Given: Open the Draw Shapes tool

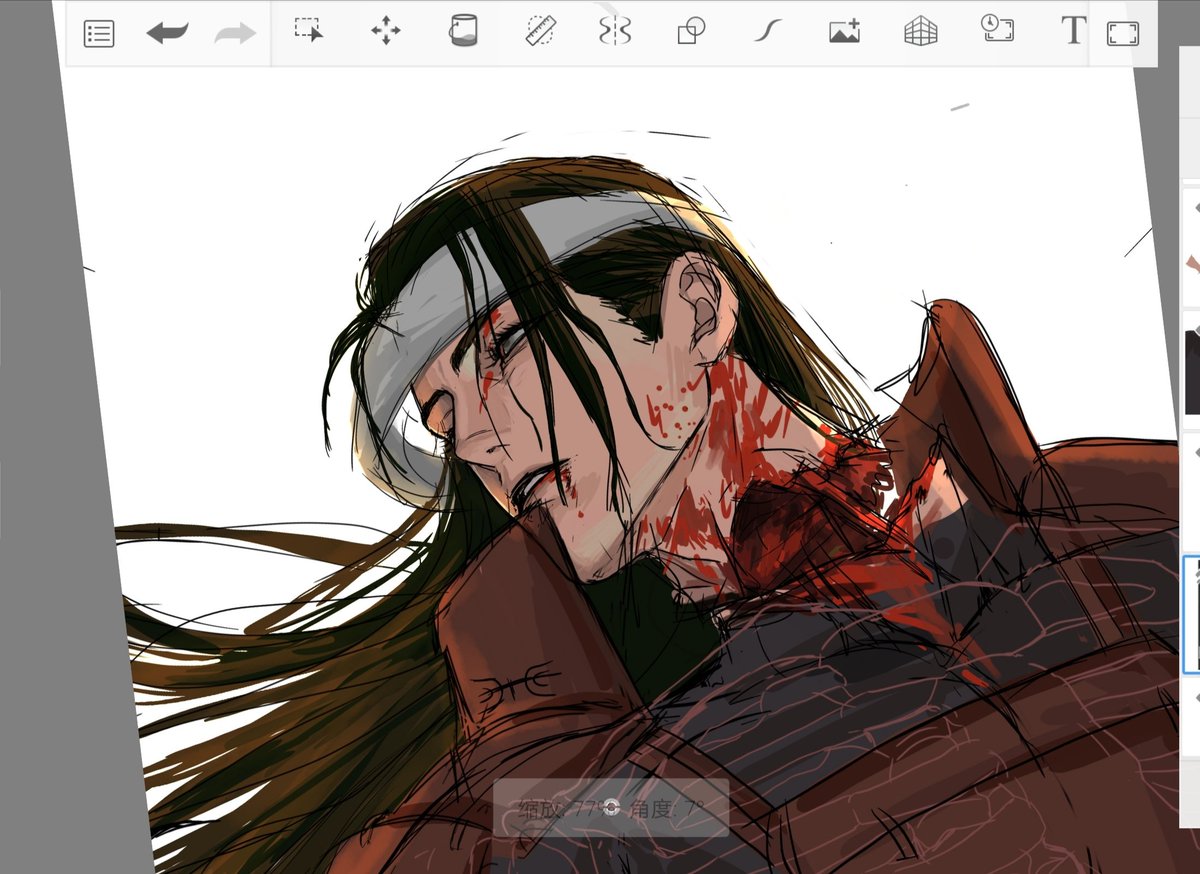Looking at the screenshot, I should click(691, 31).
